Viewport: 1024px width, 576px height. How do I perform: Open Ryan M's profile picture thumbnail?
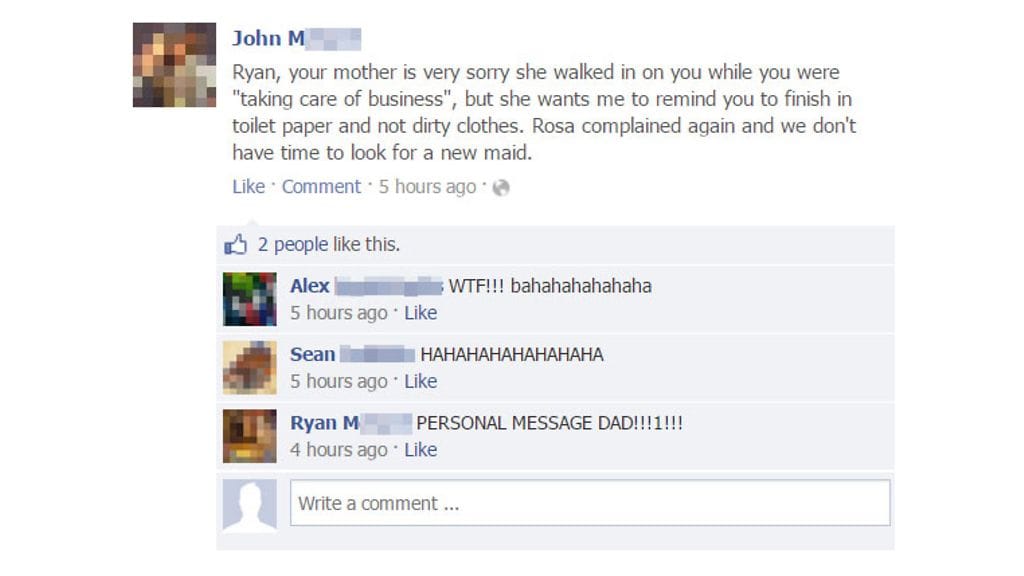[249, 436]
